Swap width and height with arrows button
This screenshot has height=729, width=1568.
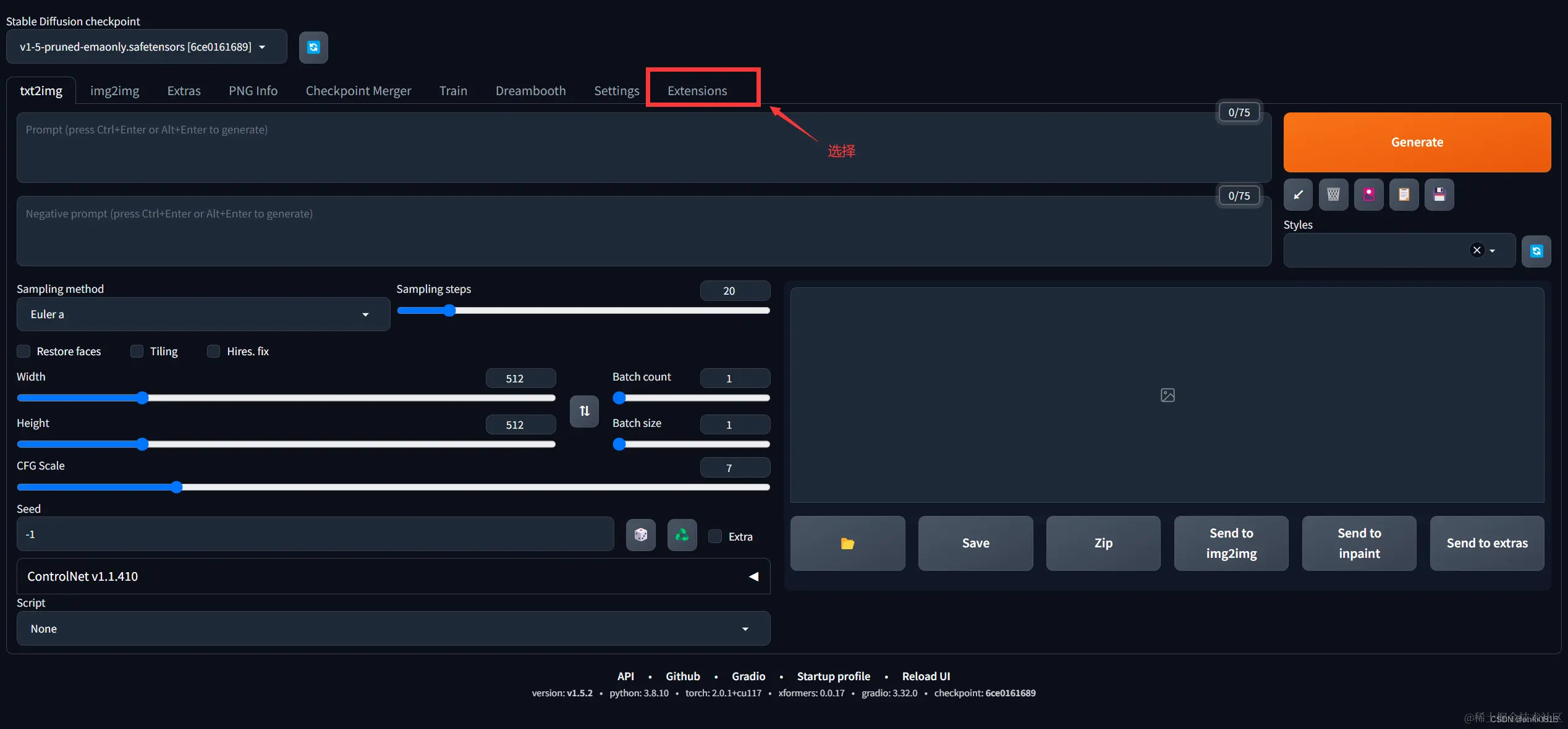pyautogui.click(x=584, y=411)
